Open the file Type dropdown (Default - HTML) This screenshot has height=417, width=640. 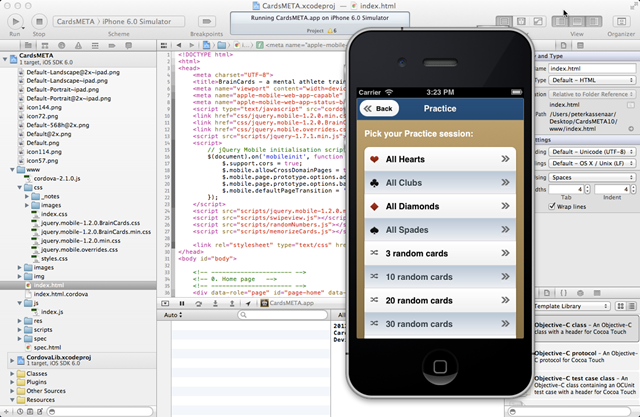pos(592,80)
